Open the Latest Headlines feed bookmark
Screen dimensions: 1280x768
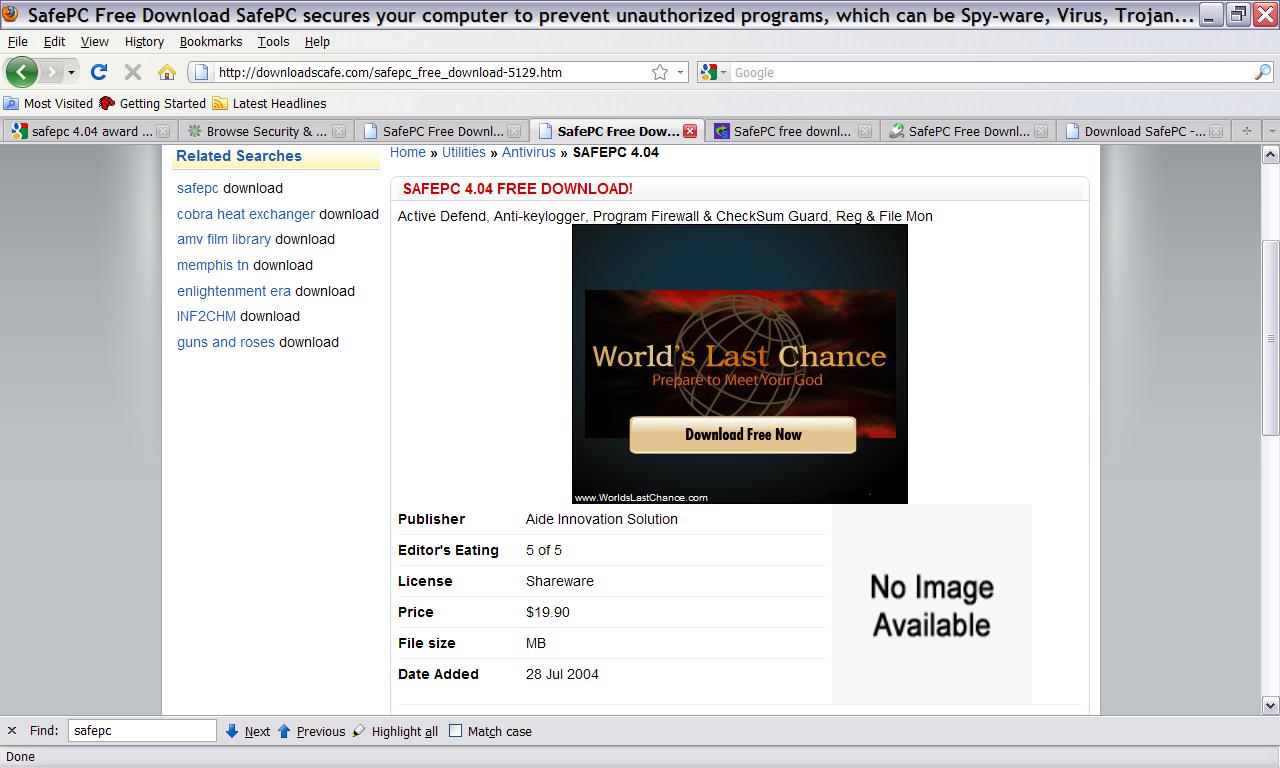tap(269, 103)
